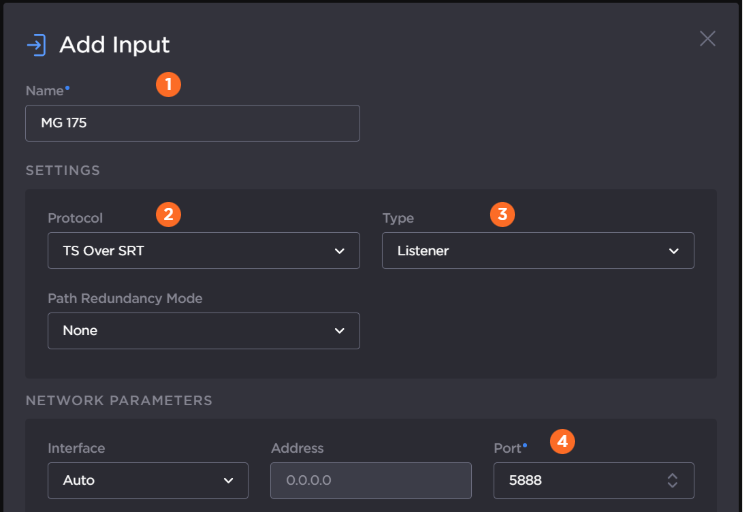Expand the Type dropdown set to Listener
The image size is (743, 512).
(x=538, y=251)
